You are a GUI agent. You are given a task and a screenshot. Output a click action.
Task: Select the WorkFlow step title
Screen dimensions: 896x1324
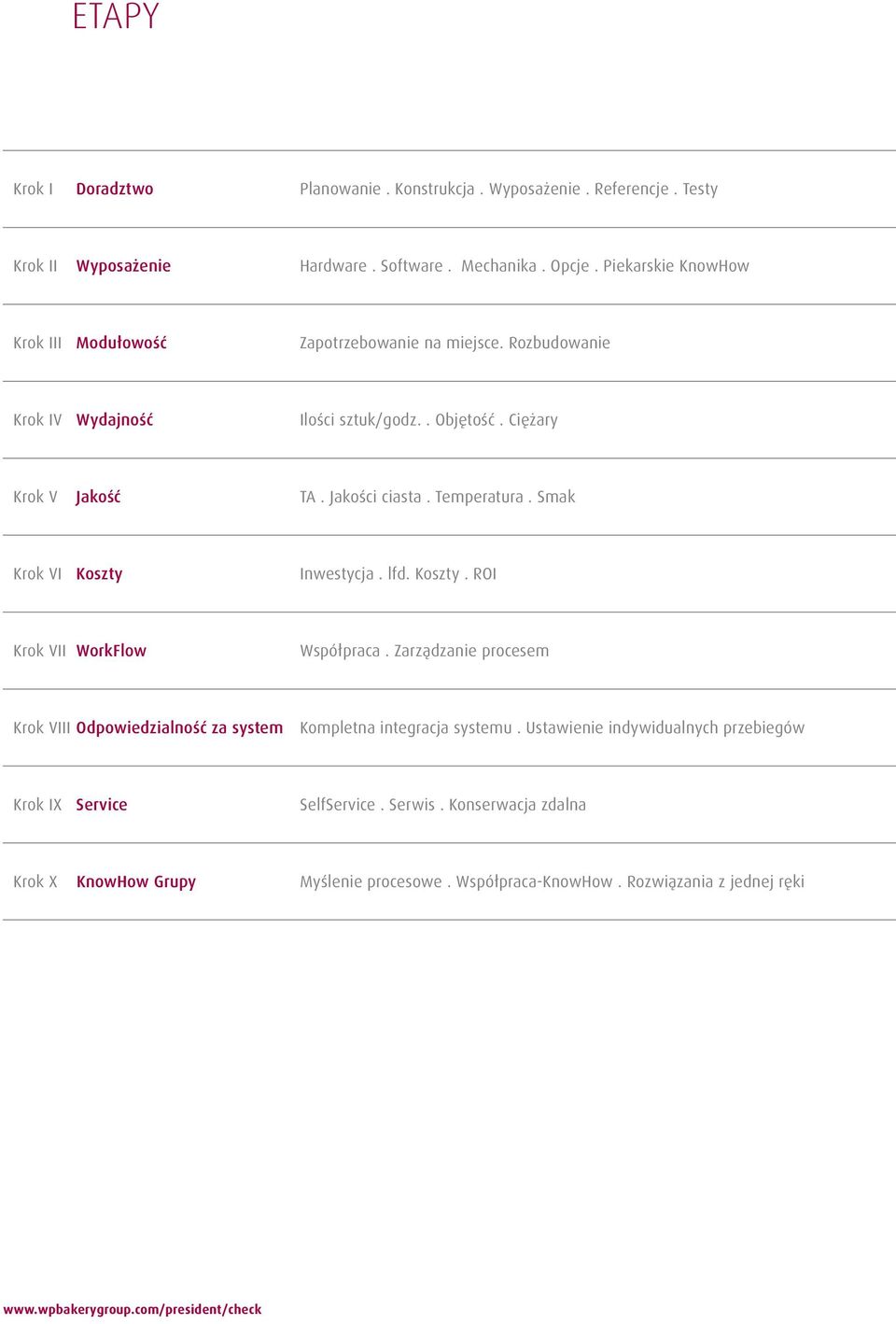(x=111, y=651)
